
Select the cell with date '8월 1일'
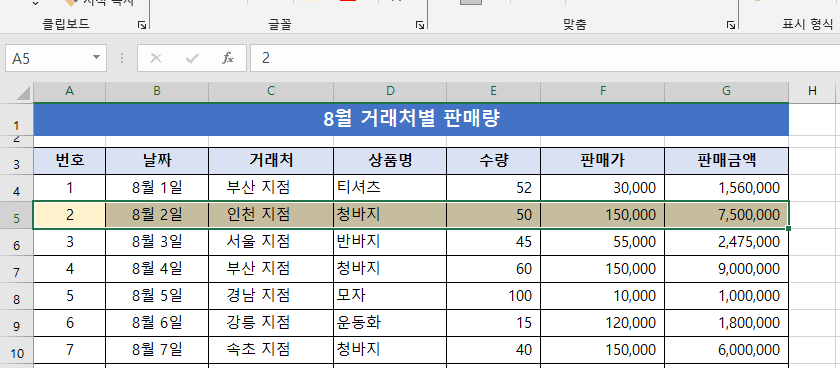[157, 187]
